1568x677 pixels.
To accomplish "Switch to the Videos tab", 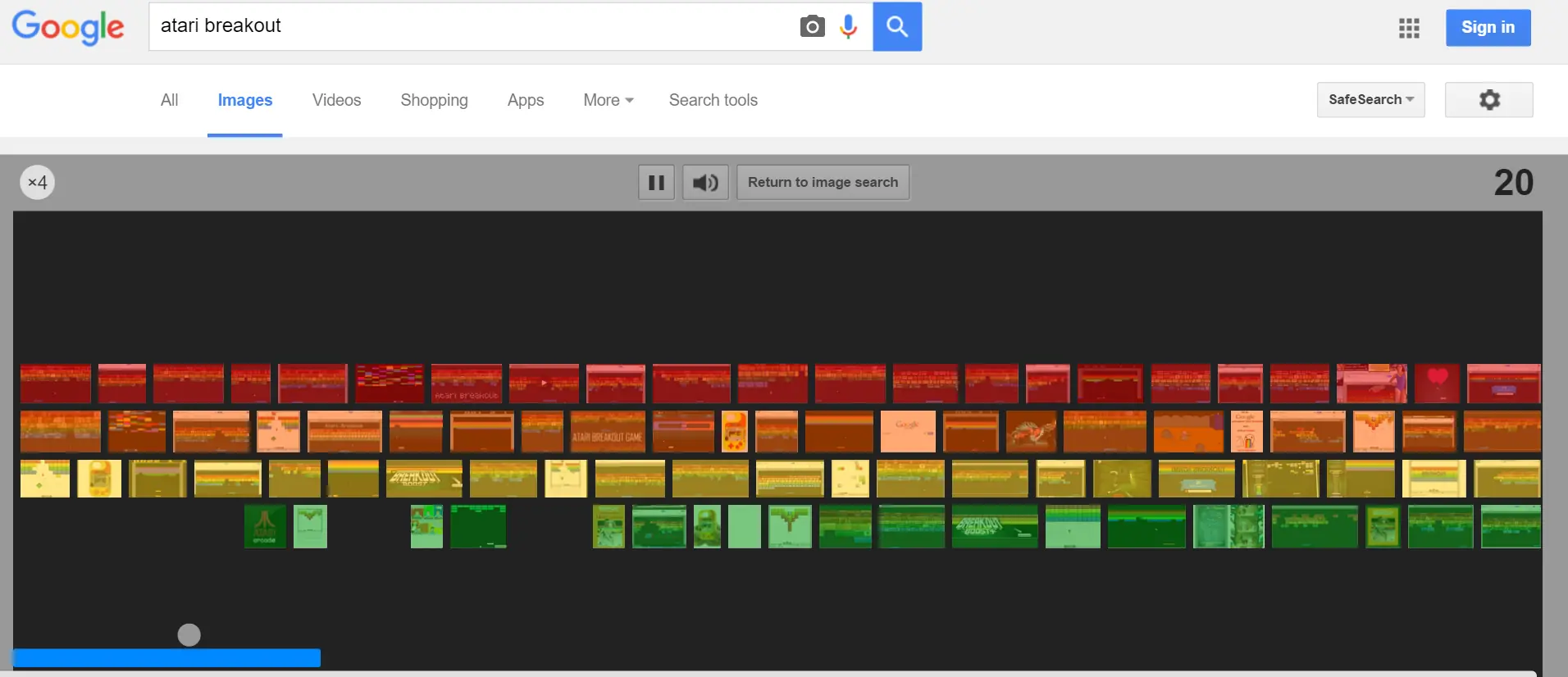I will tap(336, 100).
